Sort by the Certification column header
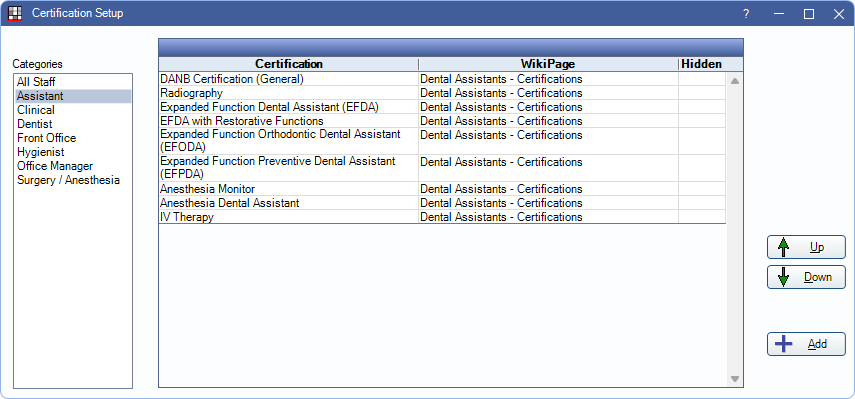The image size is (855, 399). click(x=288, y=64)
